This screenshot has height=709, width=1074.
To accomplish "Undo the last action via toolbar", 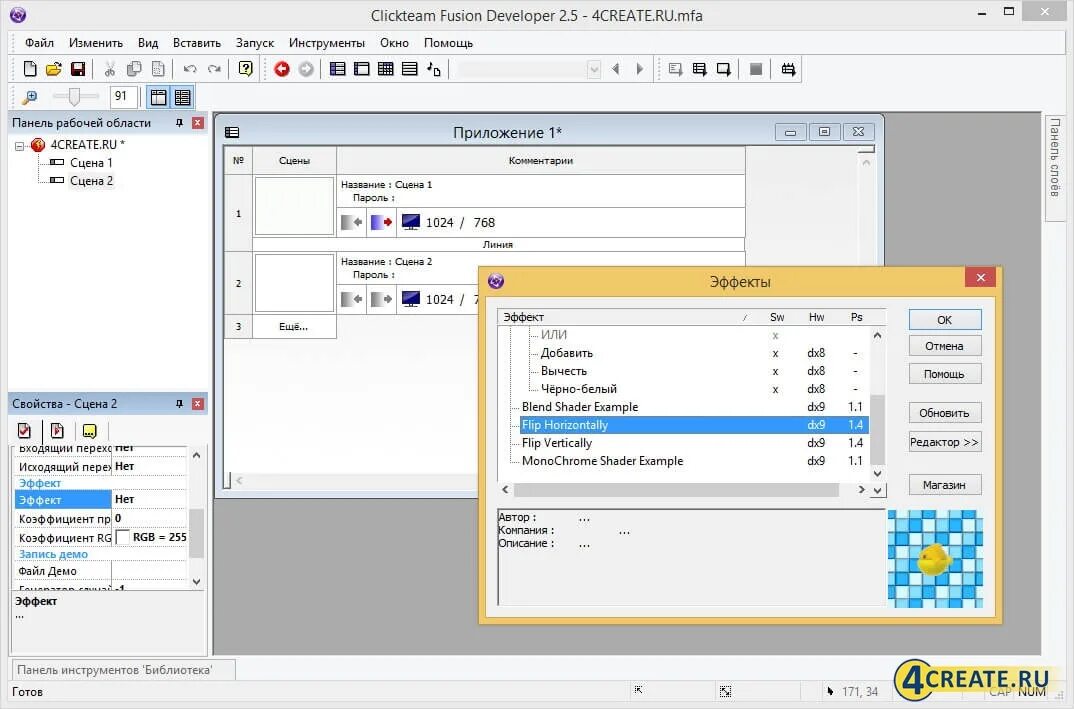I will [190, 69].
